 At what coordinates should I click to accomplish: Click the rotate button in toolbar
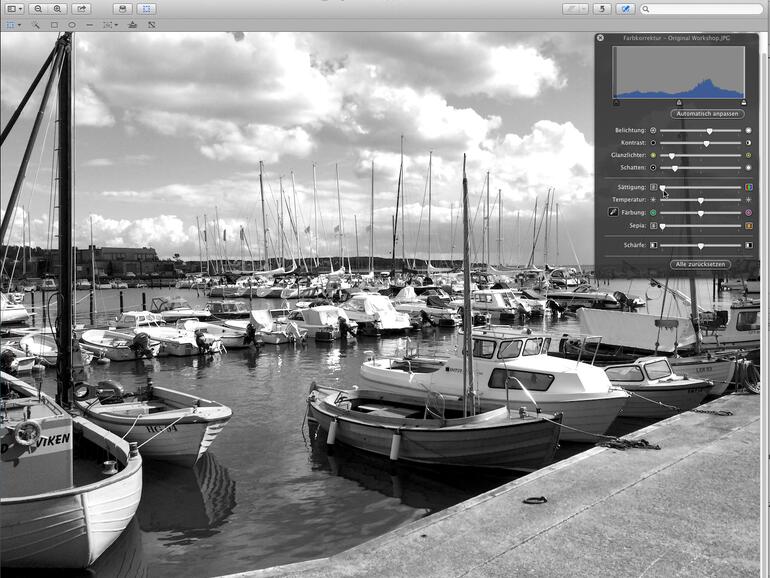[x=601, y=9]
